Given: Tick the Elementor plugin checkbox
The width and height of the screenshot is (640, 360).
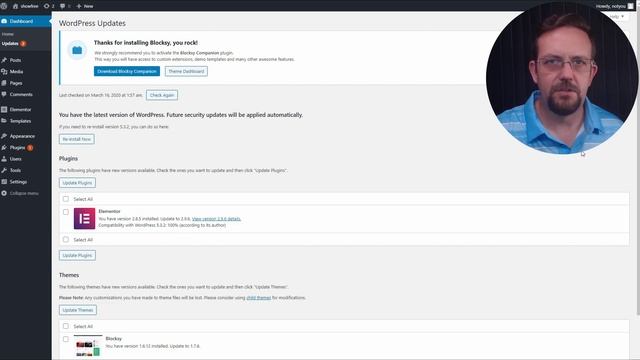Looking at the screenshot, I should (66, 212).
